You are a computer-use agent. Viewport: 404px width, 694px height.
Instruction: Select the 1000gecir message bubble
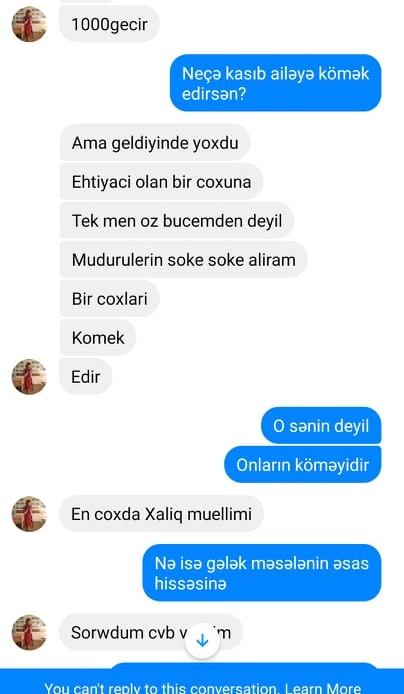pos(109,24)
